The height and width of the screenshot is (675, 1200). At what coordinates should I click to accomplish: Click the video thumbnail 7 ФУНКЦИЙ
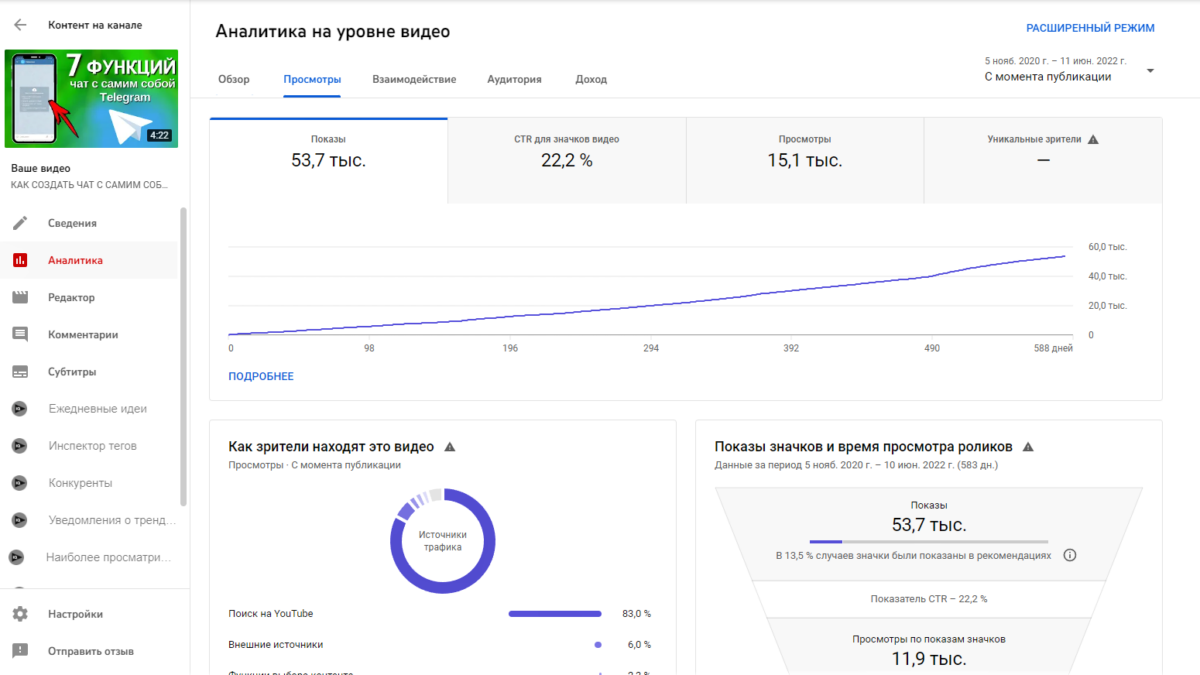point(91,100)
